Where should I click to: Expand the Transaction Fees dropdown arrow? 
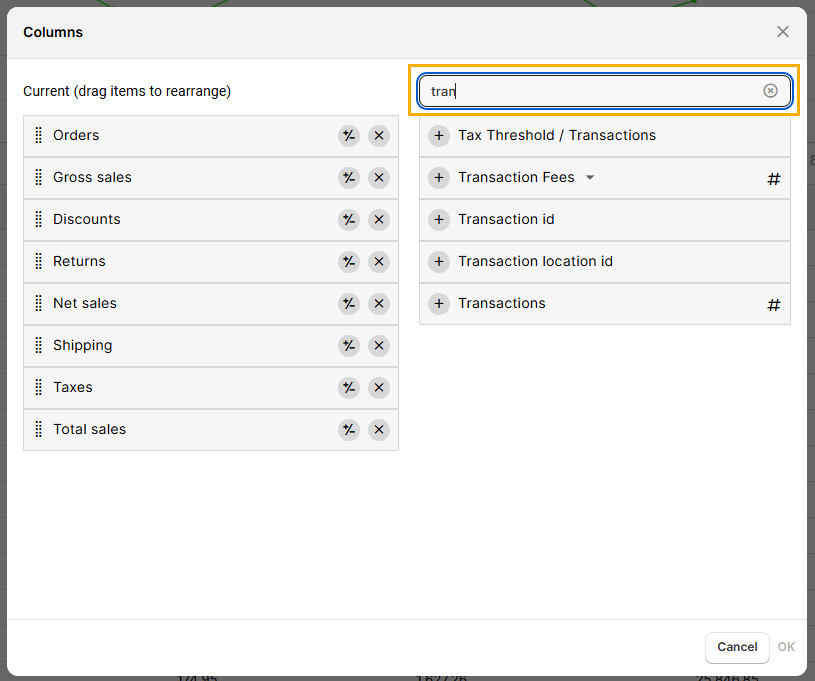click(x=589, y=178)
